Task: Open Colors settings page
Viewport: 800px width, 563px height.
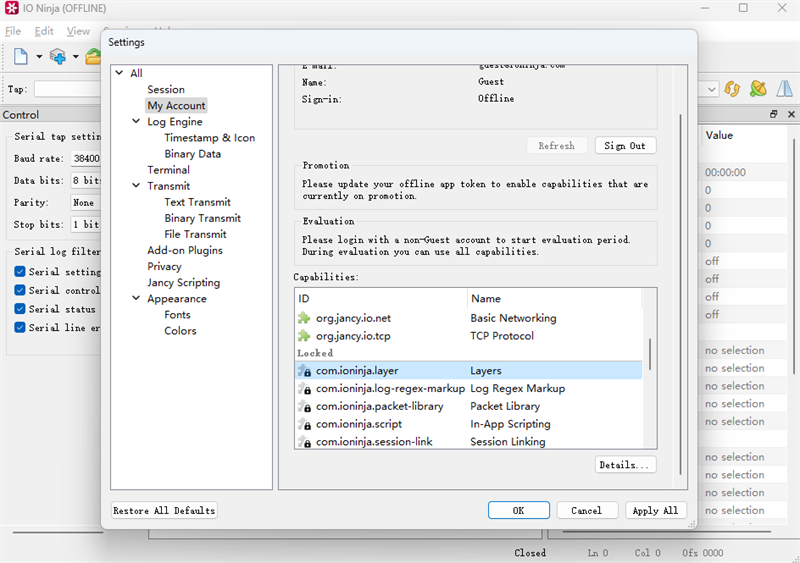Action: click(x=180, y=331)
